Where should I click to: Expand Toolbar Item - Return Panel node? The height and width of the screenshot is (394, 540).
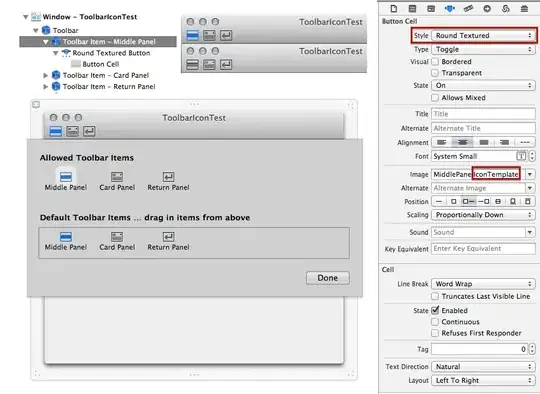click(45, 86)
